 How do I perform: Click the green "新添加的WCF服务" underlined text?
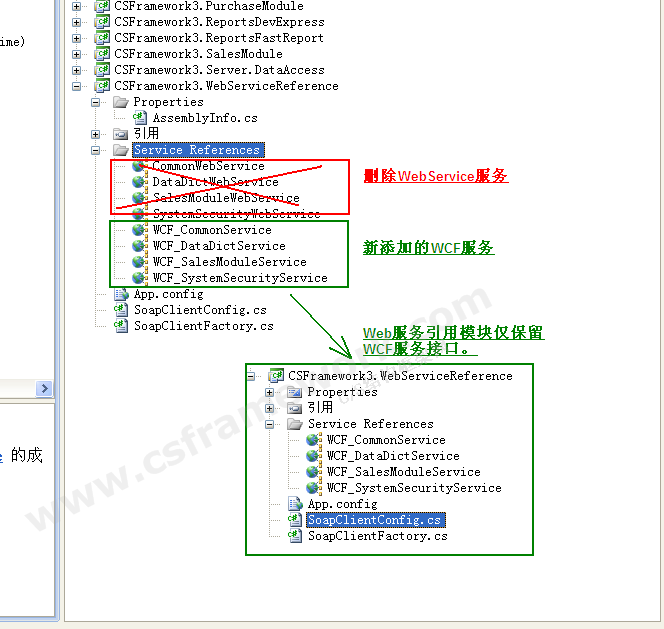coord(428,248)
